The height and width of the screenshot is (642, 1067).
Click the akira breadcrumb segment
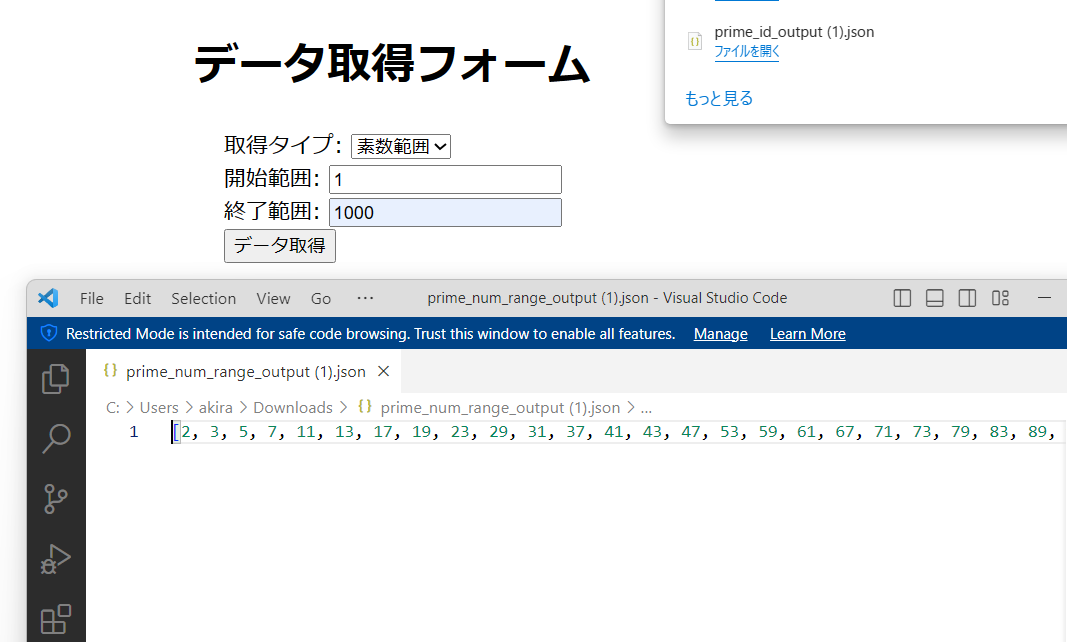coord(216,408)
